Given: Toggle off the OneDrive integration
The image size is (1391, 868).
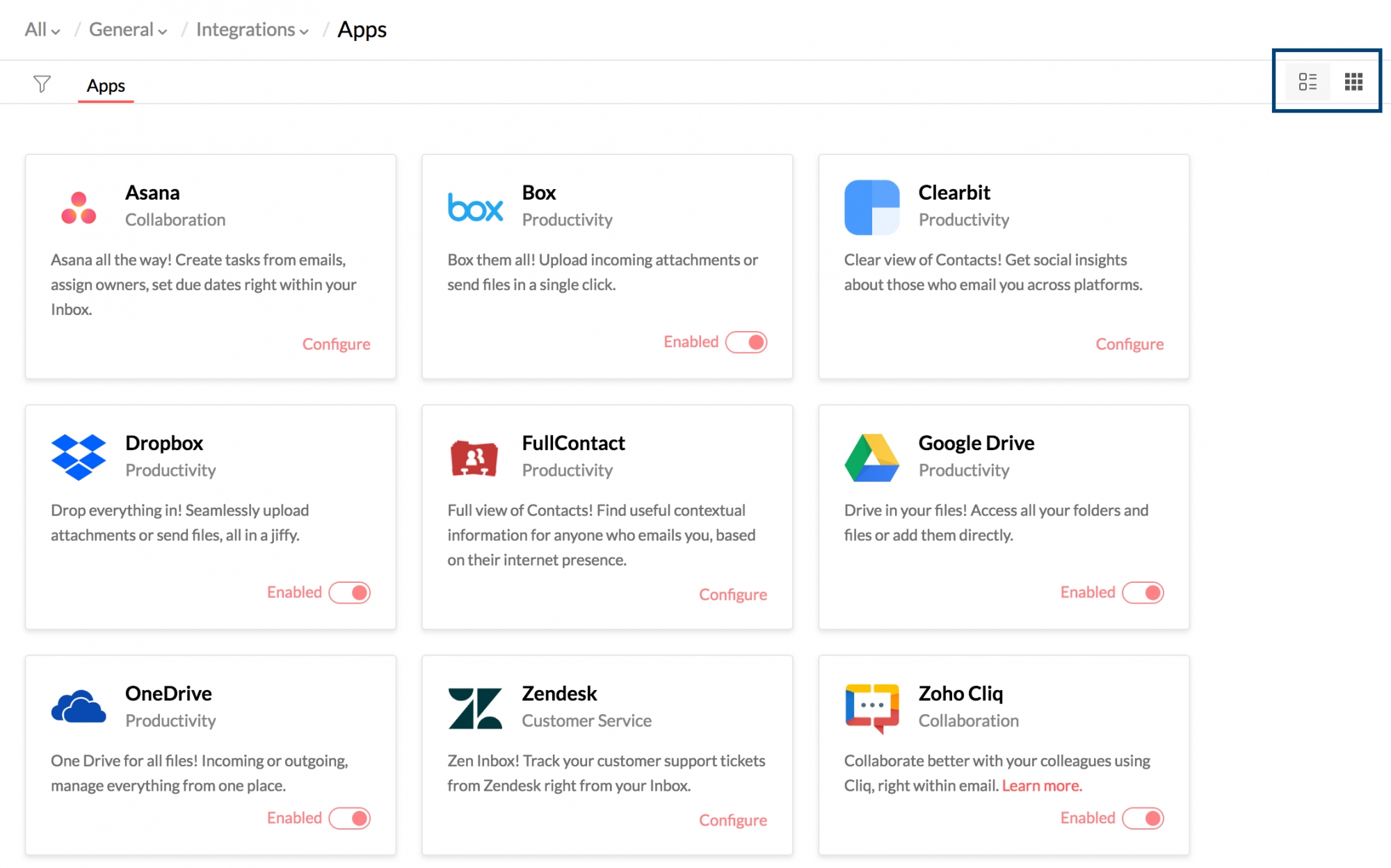Looking at the screenshot, I should click(x=350, y=819).
